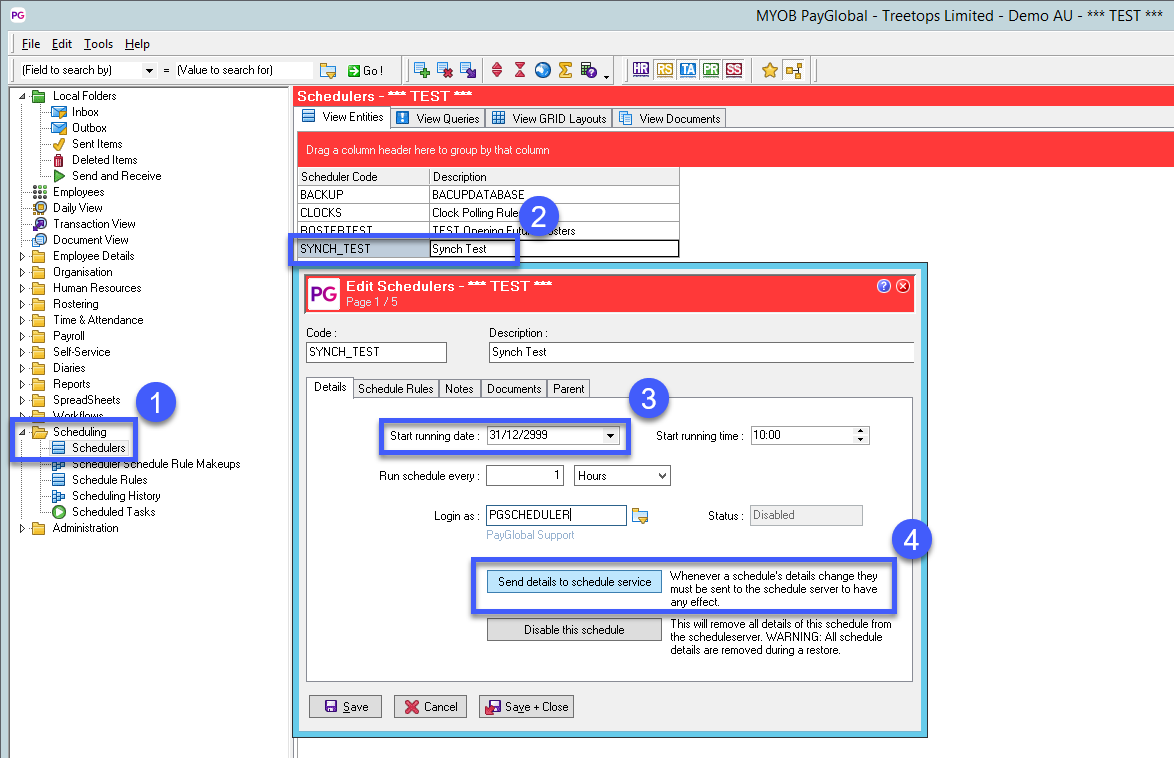
Task: Select the green plus add-record toolbar icon
Action: (423, 69)
